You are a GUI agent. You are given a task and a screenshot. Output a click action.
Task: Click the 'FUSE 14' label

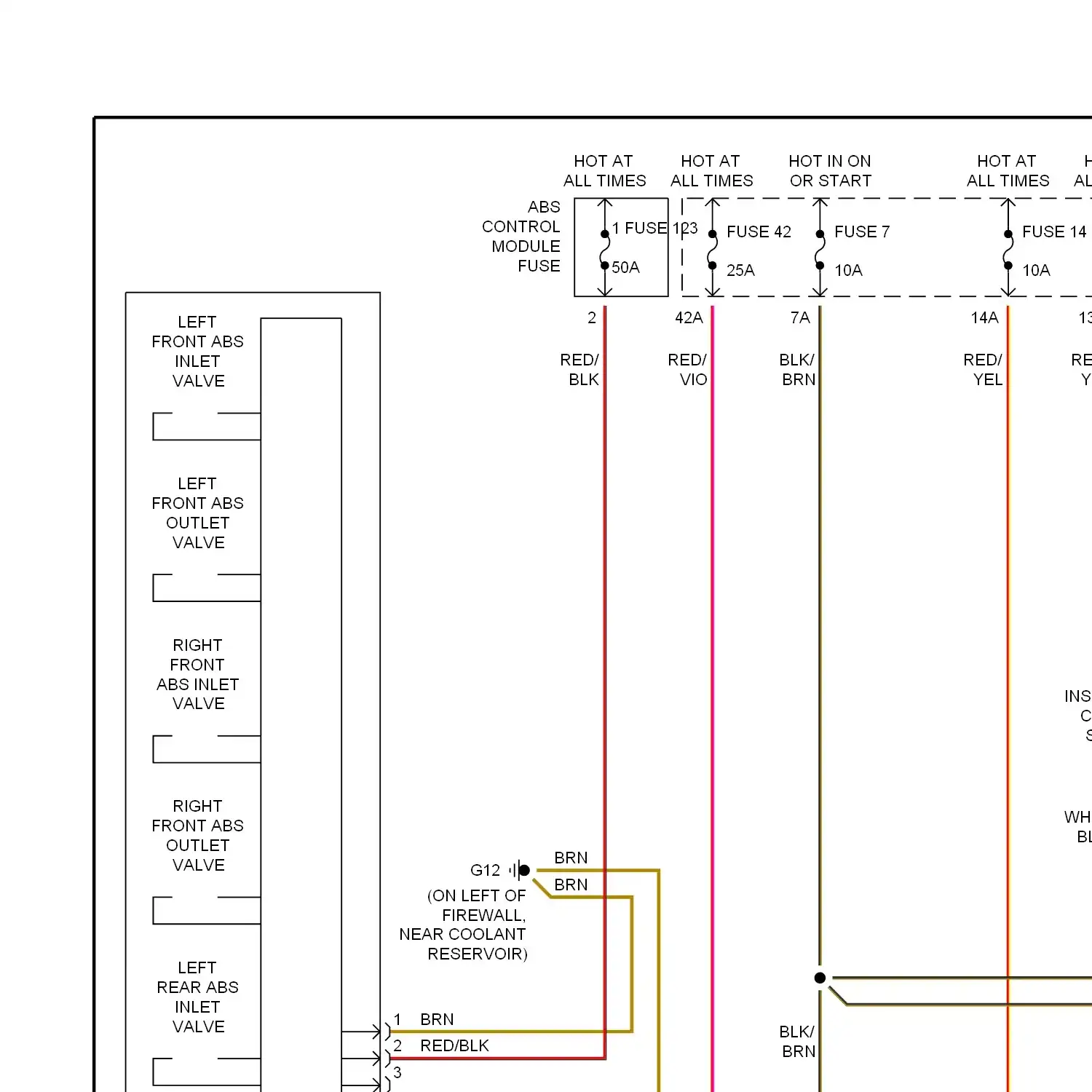[x=1054, y=232]
